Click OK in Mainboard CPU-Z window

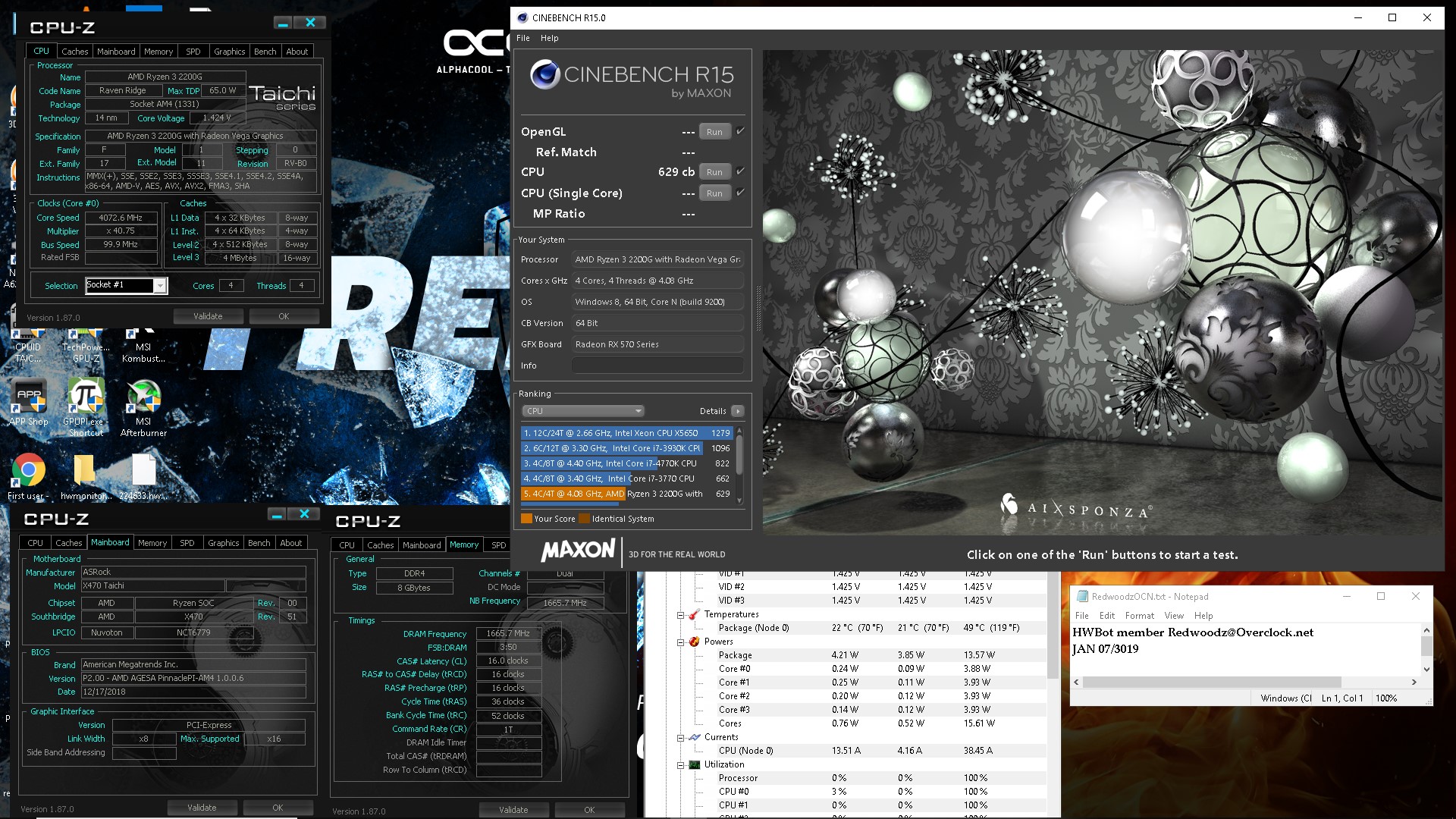[278, 808]
